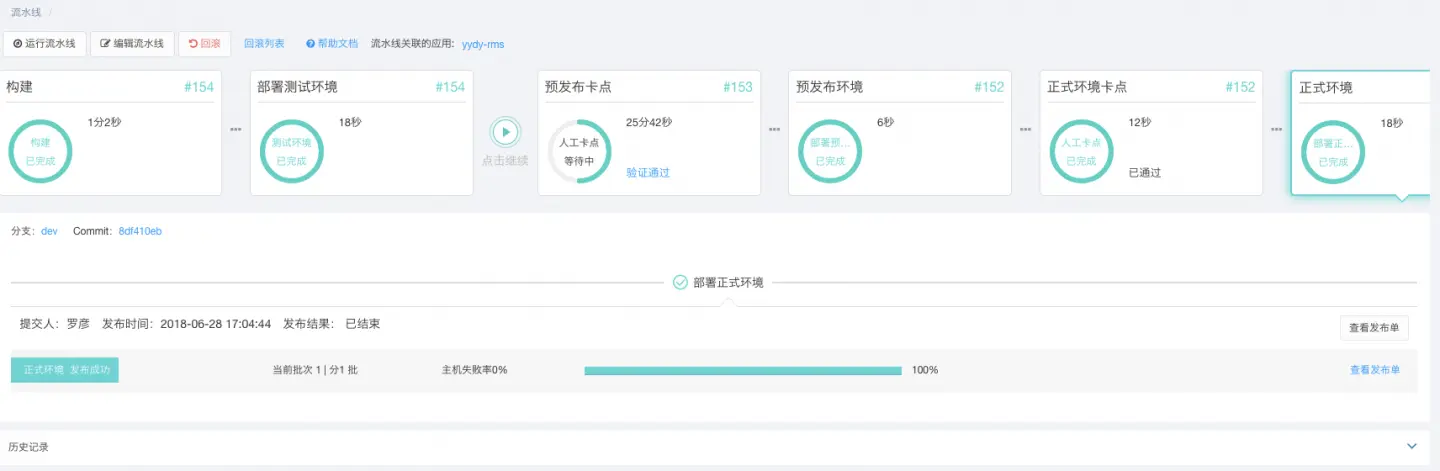Click the 6秒 duration on 预发布环境 card
This screenshot has height=471, width=1440.
click(886, 123)
